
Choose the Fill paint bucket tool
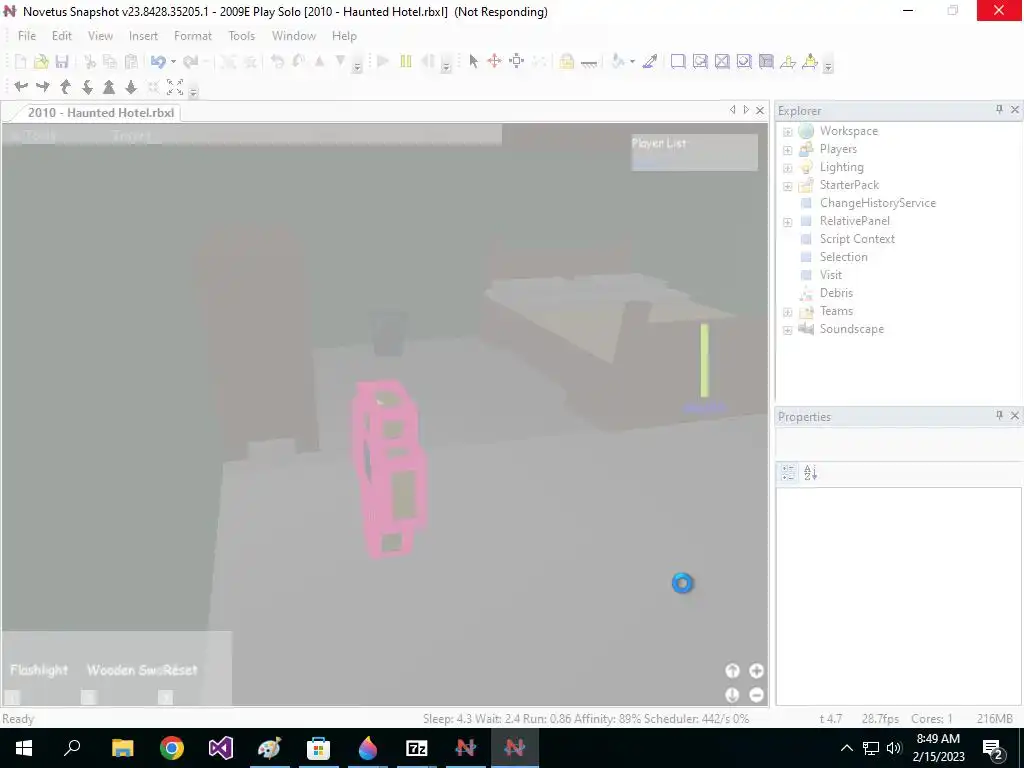617,61
